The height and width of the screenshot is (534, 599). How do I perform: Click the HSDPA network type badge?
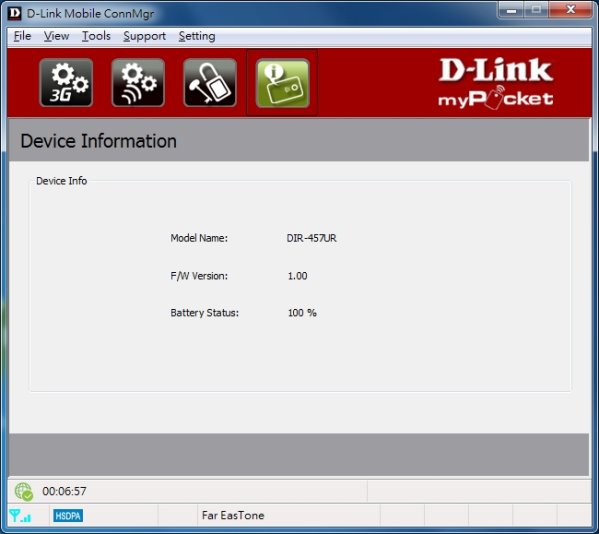pyautogui.click(x=68, y=516)
